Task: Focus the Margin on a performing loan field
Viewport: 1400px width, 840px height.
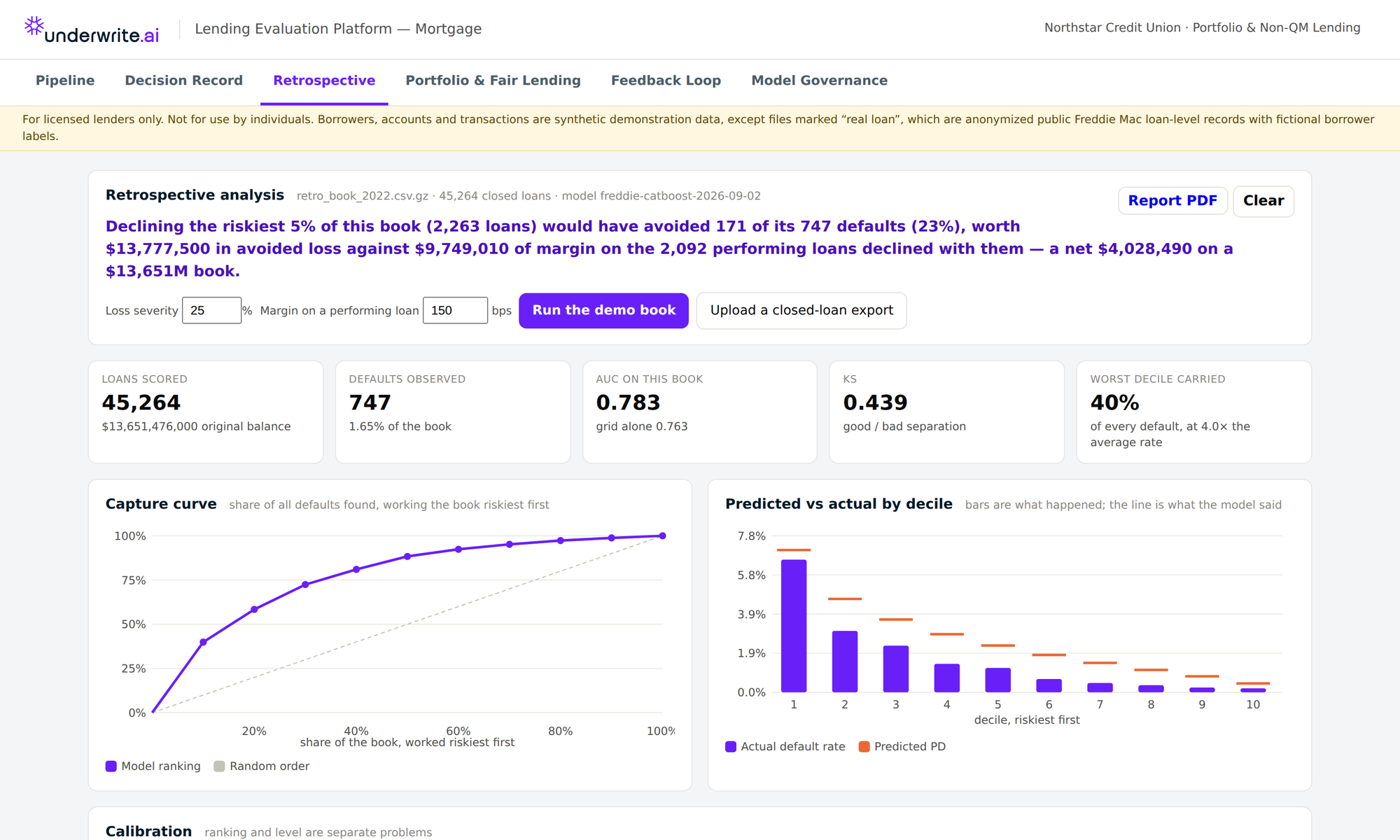Action: (x=455, y=310)
